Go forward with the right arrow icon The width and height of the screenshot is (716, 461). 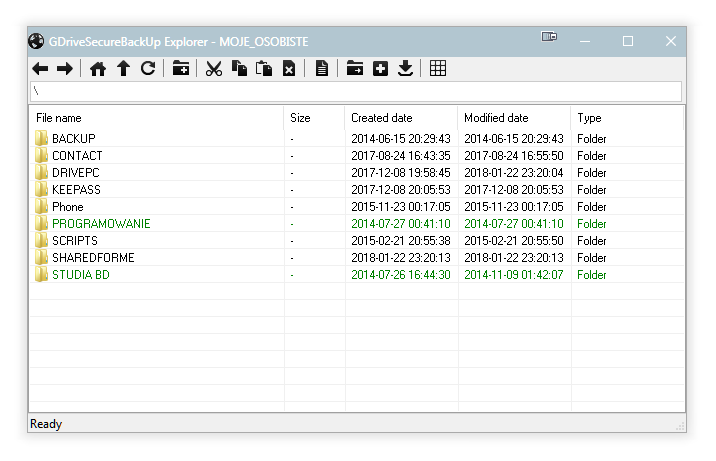pyautogui.click(x=65, y=69)
